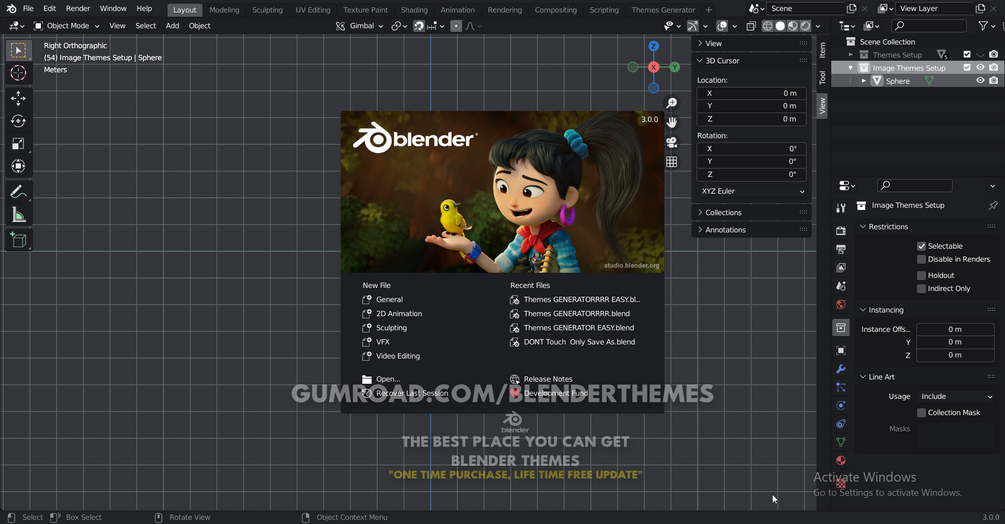Open View Layer properties tab icon
Viewport: 1005px width, 524px height.
tap(841, 268)
